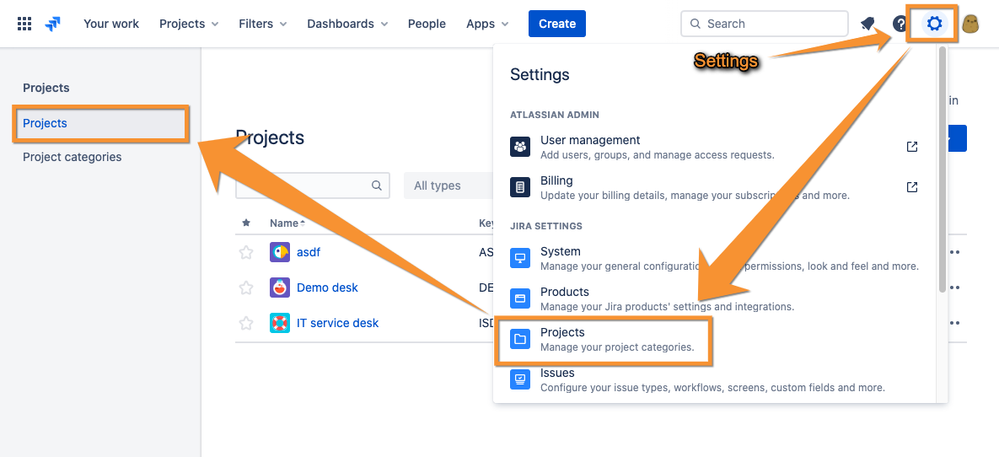Click the System settings monitor icon

520,258
